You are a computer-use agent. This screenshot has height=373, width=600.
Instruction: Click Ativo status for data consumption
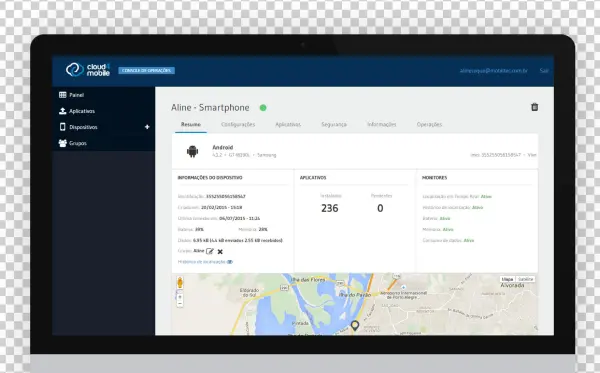[x=469, y=241]
